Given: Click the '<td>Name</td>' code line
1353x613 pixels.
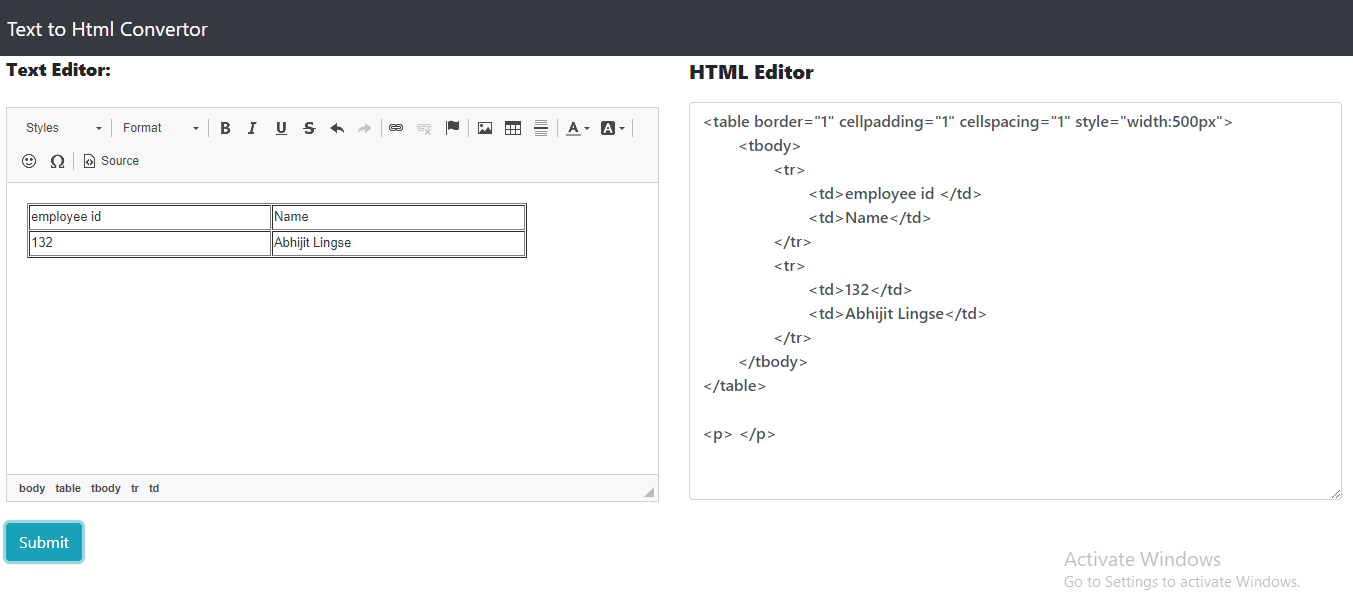Looking at the screenshot, I should [x=870, y=218].
